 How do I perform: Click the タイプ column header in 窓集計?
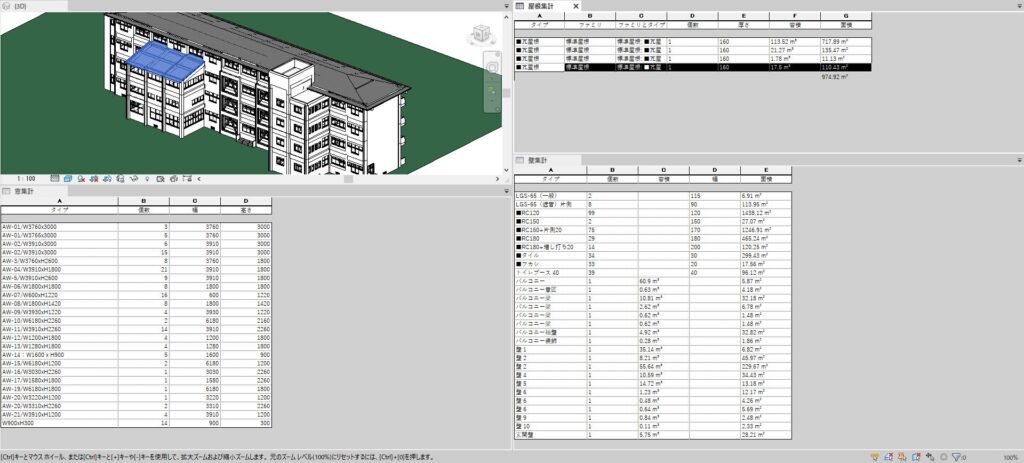tap(59, 211)
